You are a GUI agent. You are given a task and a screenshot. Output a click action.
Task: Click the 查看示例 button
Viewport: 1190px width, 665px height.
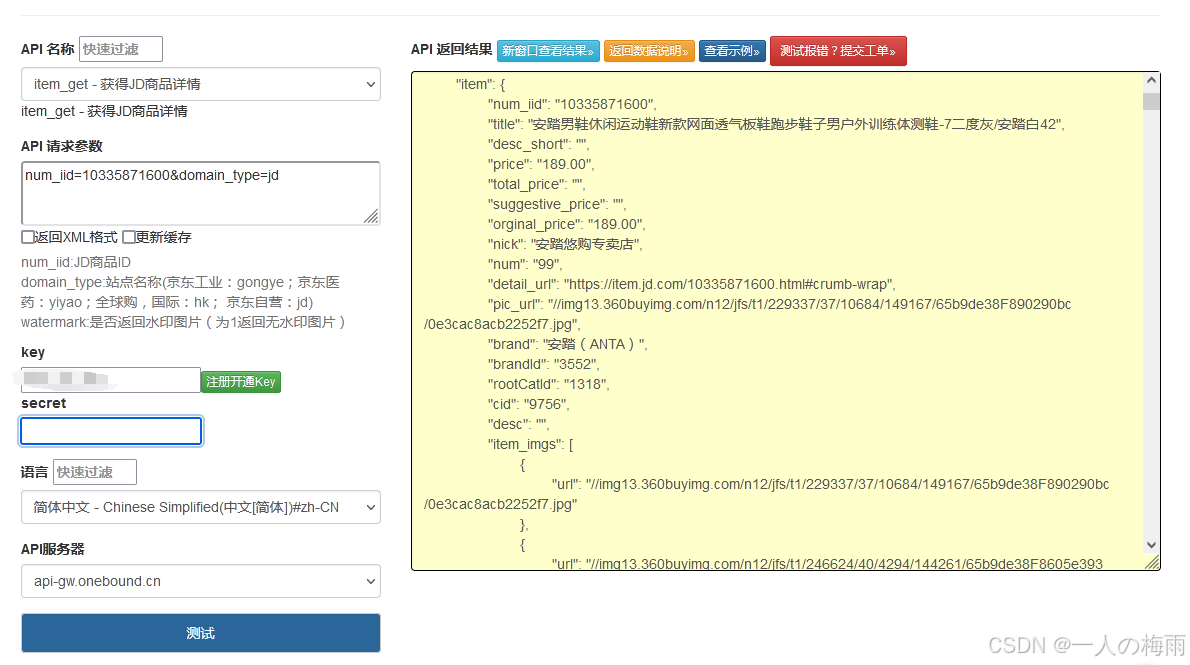pos(732,51)
